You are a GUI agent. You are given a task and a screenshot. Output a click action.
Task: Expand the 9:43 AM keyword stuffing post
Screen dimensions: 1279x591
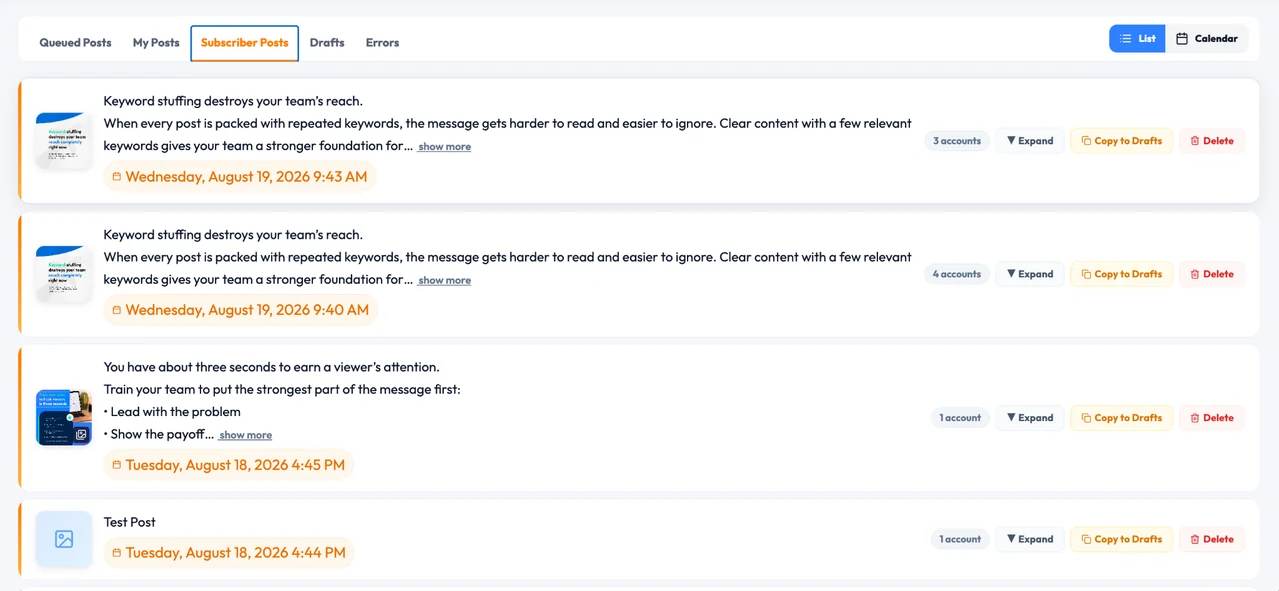[1029, 141]
